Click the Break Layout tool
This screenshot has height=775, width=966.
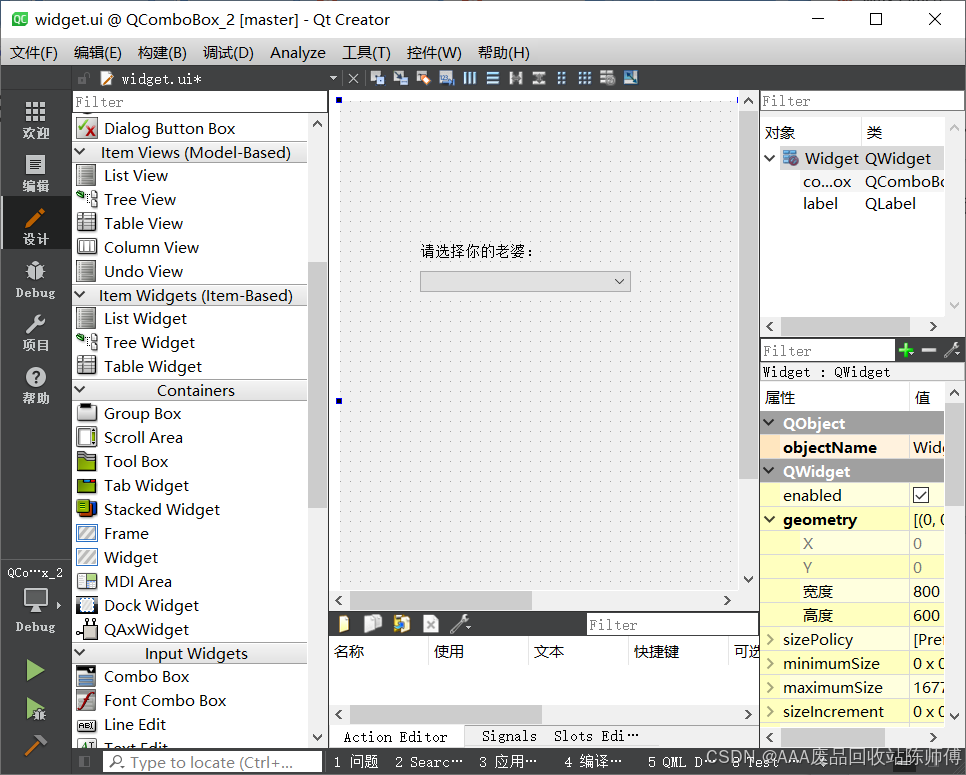coord(607,78)
